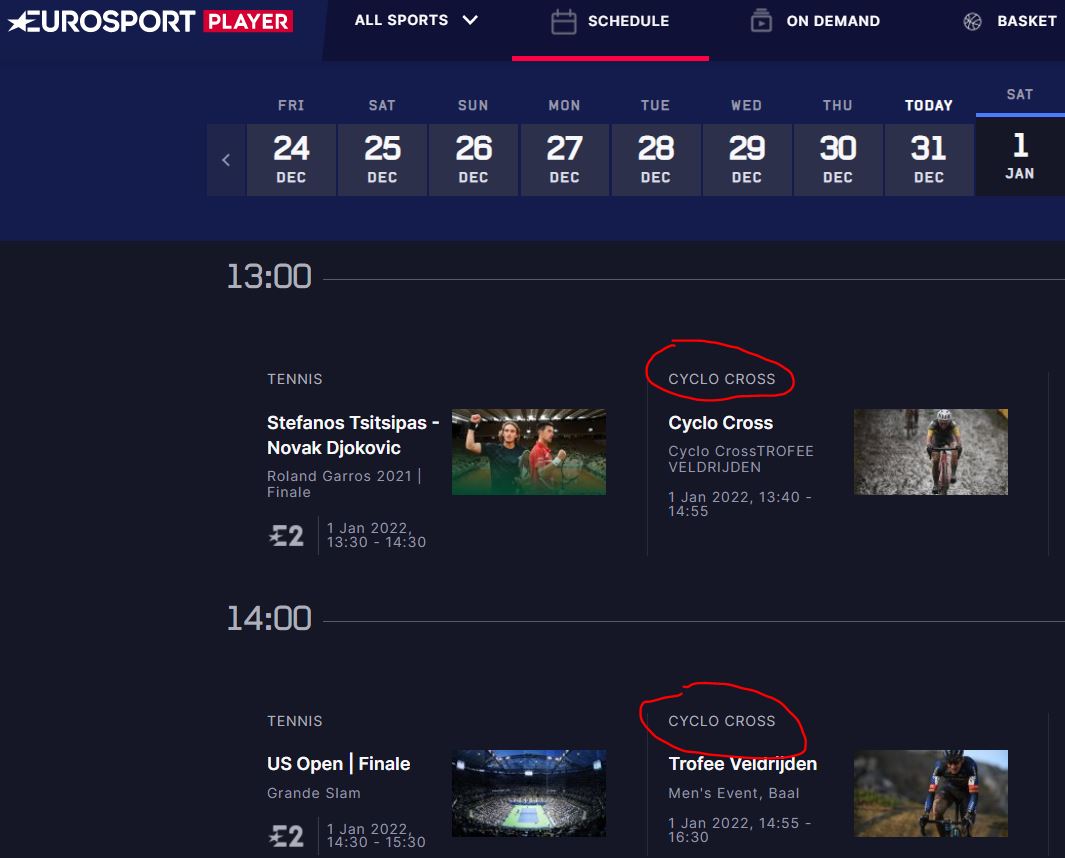
Task: Select Today 31 Dec date
Action: pos(928,160)
